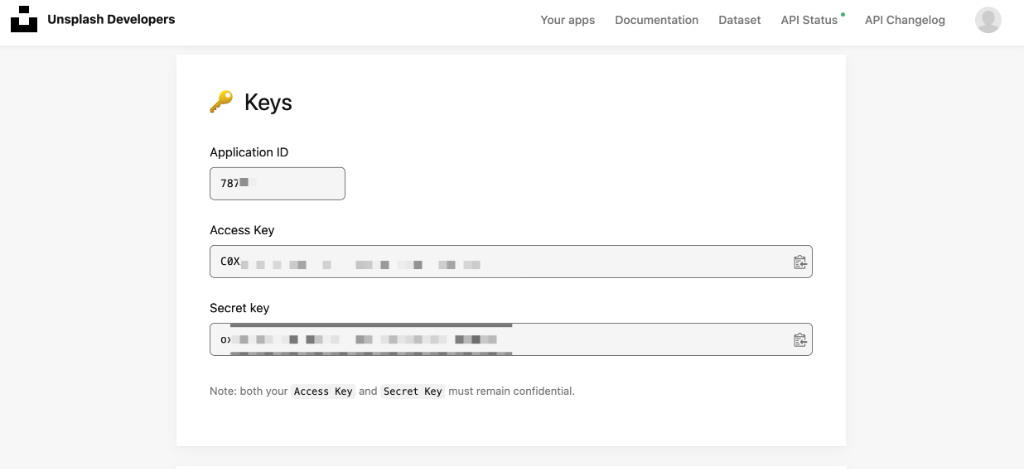The image size is (1024, 469).
Task: Go to Your apps
Action: [x=568, y=20]
